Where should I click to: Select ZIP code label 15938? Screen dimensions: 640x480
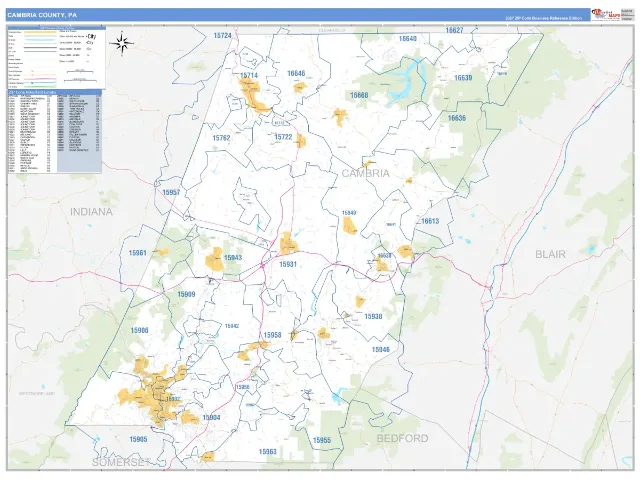click(373, 316)
